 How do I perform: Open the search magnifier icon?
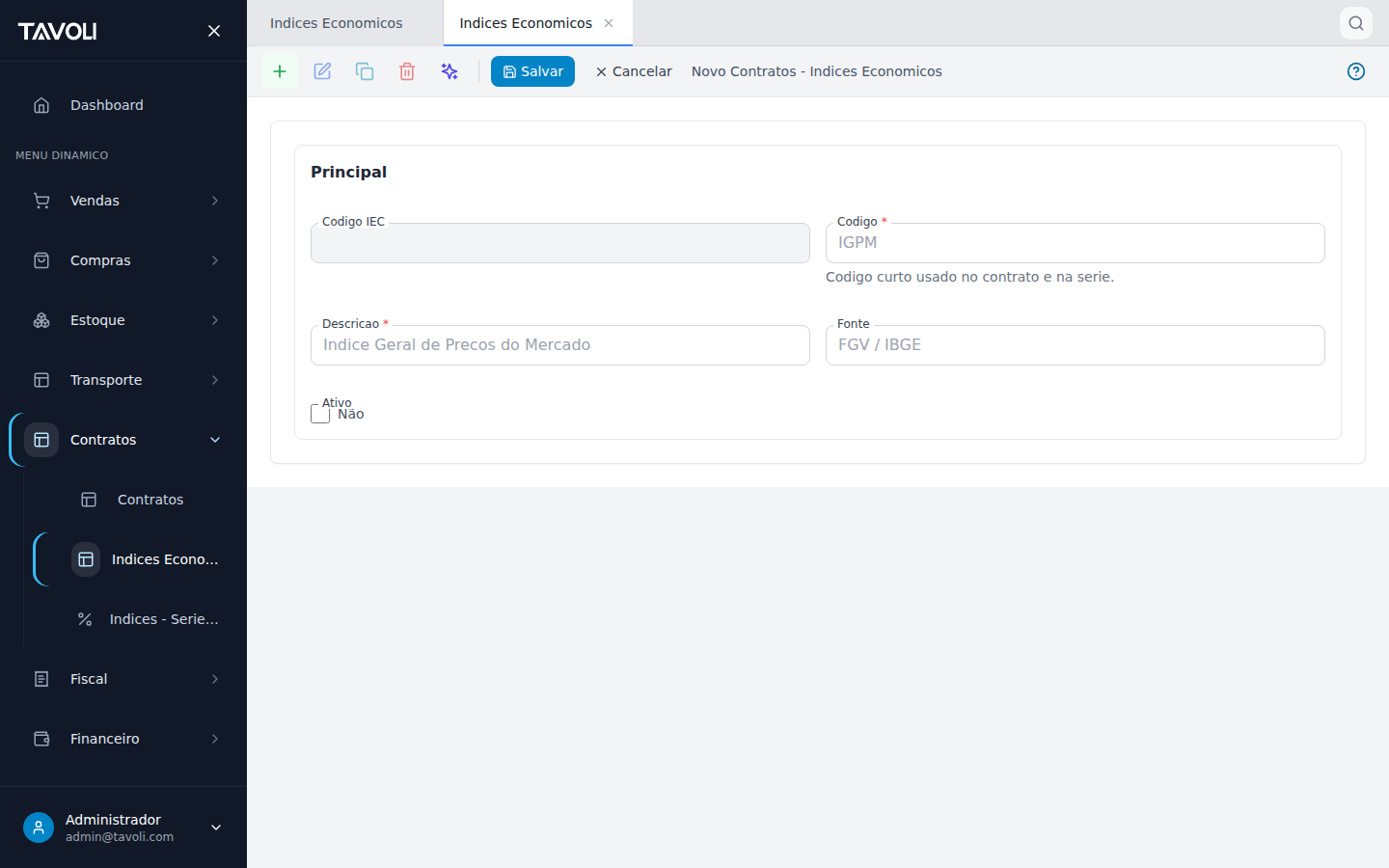pyautogui.click(x=1356, y=23)
